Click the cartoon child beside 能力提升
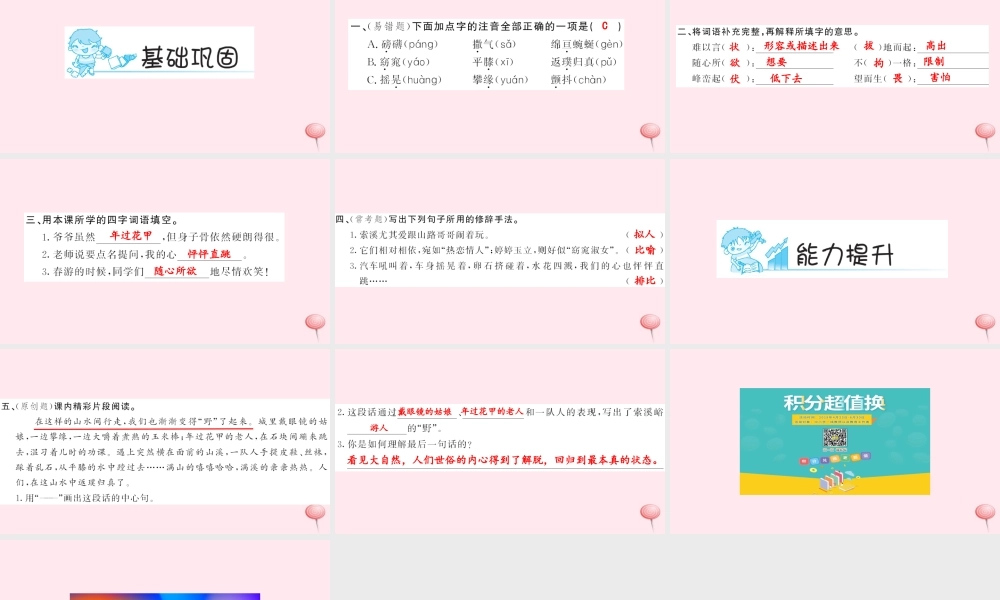Viewport: 1000px width, 600px height. pos(743,250)
